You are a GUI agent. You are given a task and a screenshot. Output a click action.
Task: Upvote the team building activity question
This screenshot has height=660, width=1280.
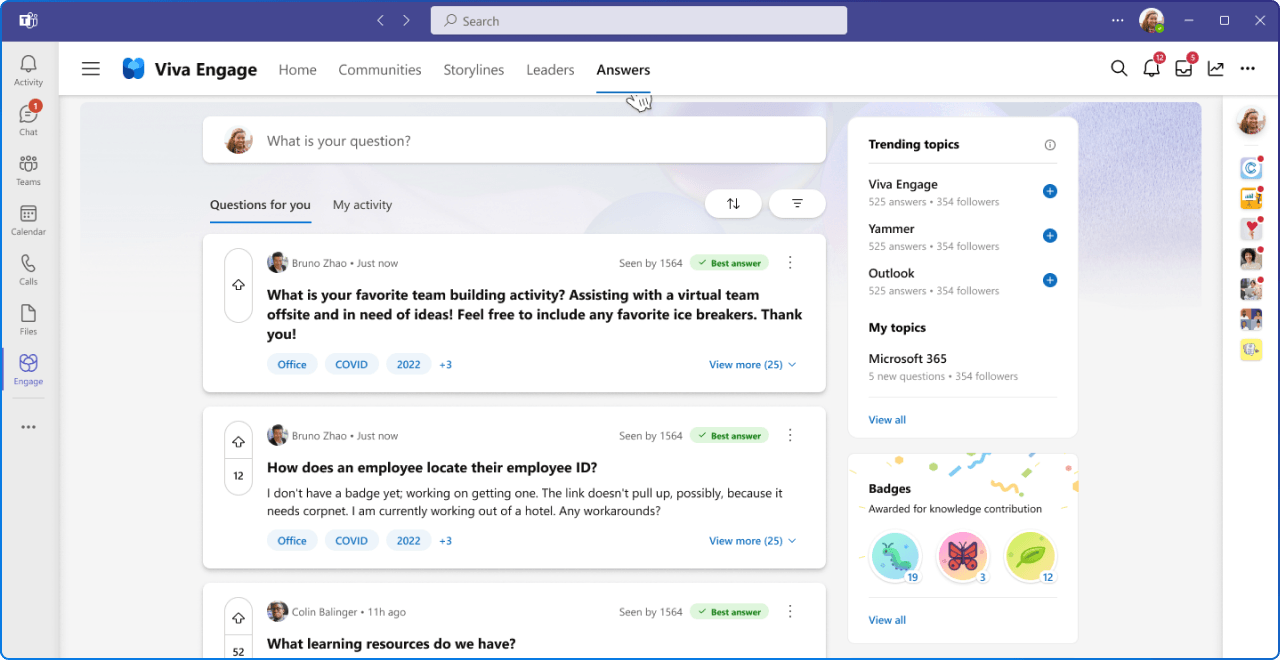point(238,285)
